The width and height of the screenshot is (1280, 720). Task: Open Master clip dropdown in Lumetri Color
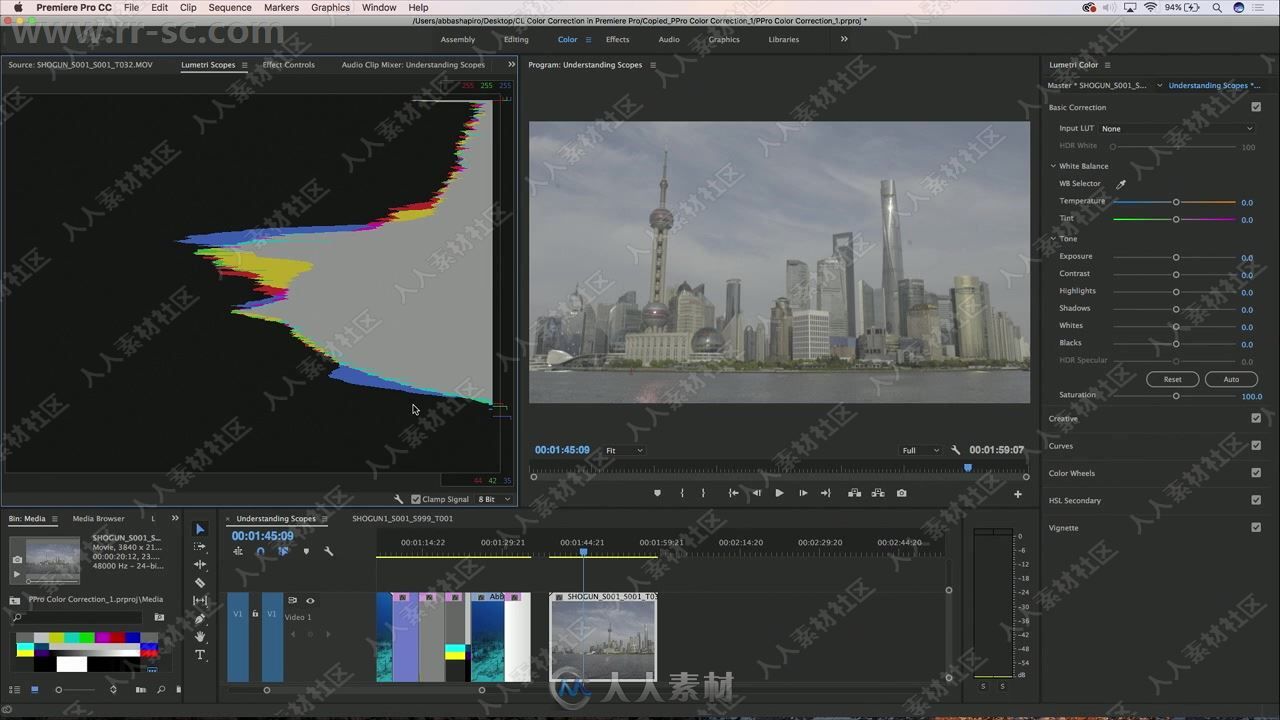[1159, 86]
